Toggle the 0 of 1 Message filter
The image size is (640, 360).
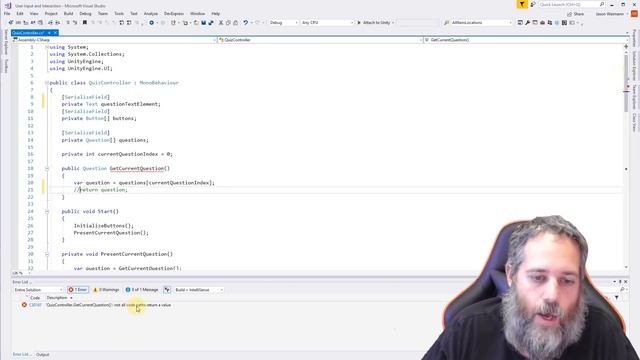[142, 290]
